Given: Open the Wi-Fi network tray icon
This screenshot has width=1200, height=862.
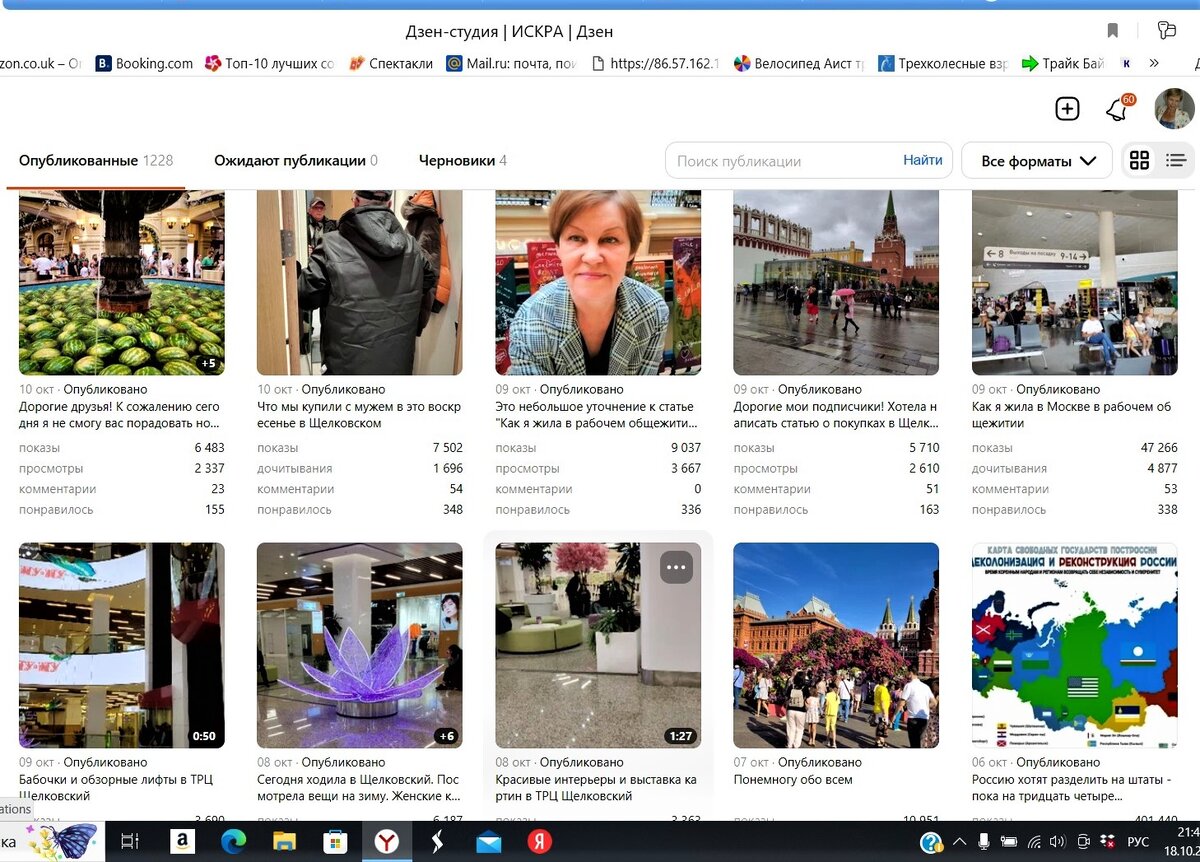Looking at the screenshot, I should 1034,842.
